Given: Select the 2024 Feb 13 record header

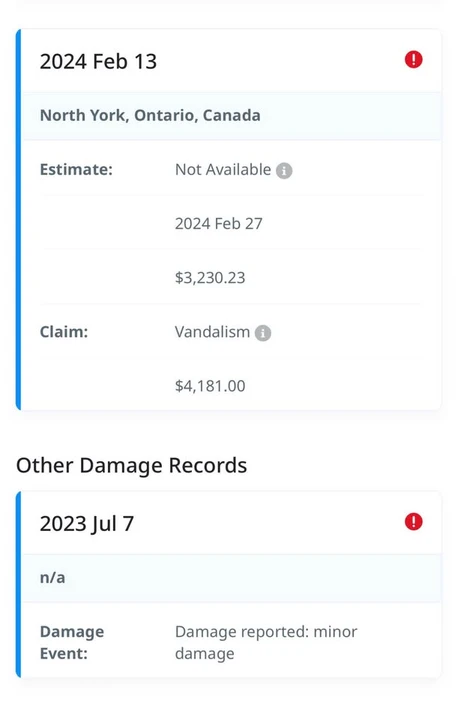Looking at the screenshot, I should tap(232, 61).
